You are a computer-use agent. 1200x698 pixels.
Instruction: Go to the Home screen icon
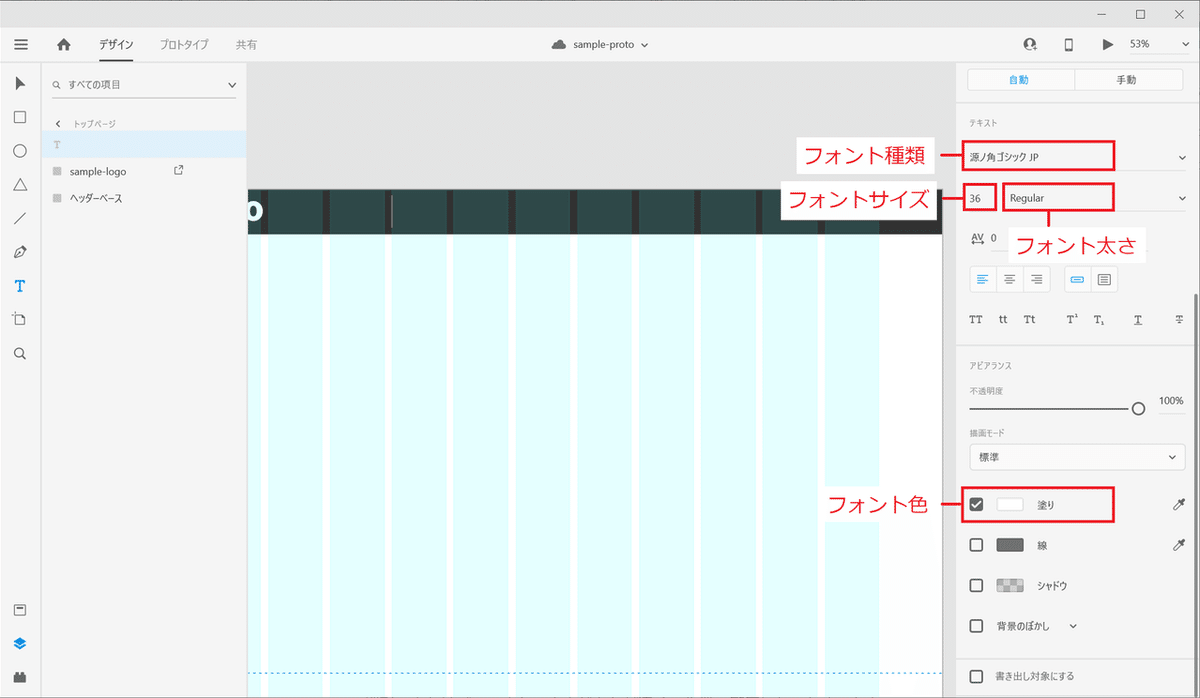point(64,45)
